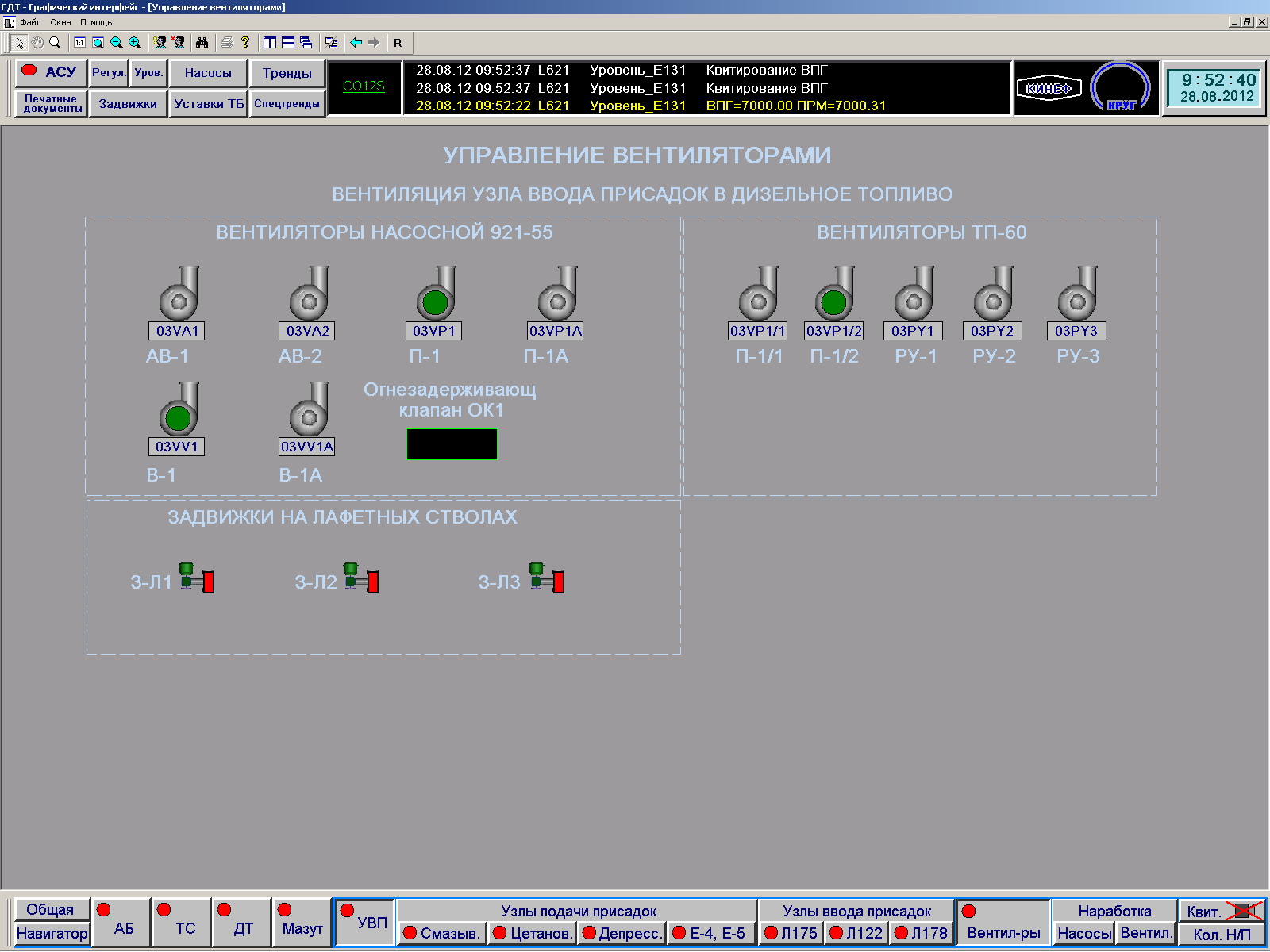1270x952 pixels.
Task: Select running fan 03VV1 (В-1) icon
Action: [x=179, y=409]
